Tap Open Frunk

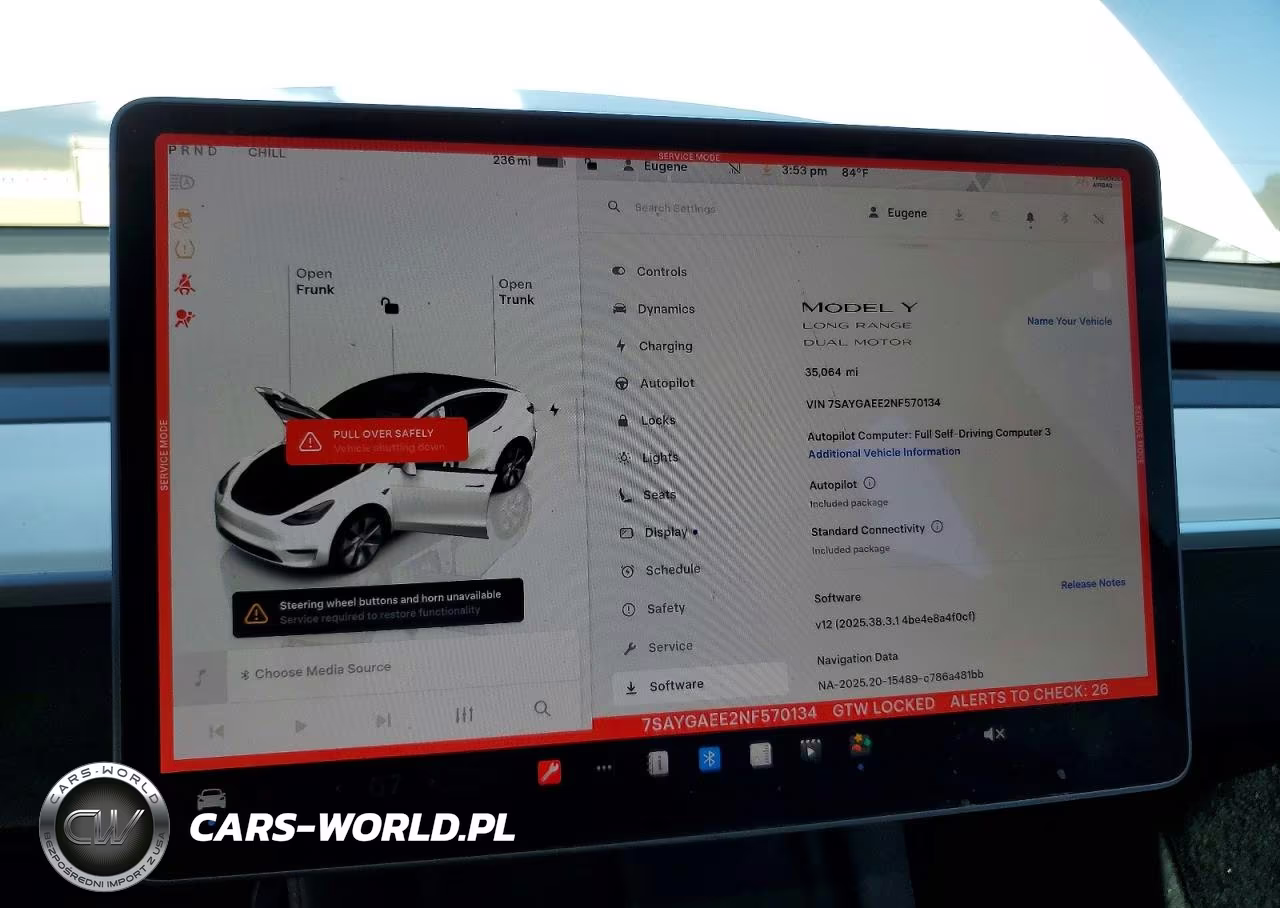315,282
